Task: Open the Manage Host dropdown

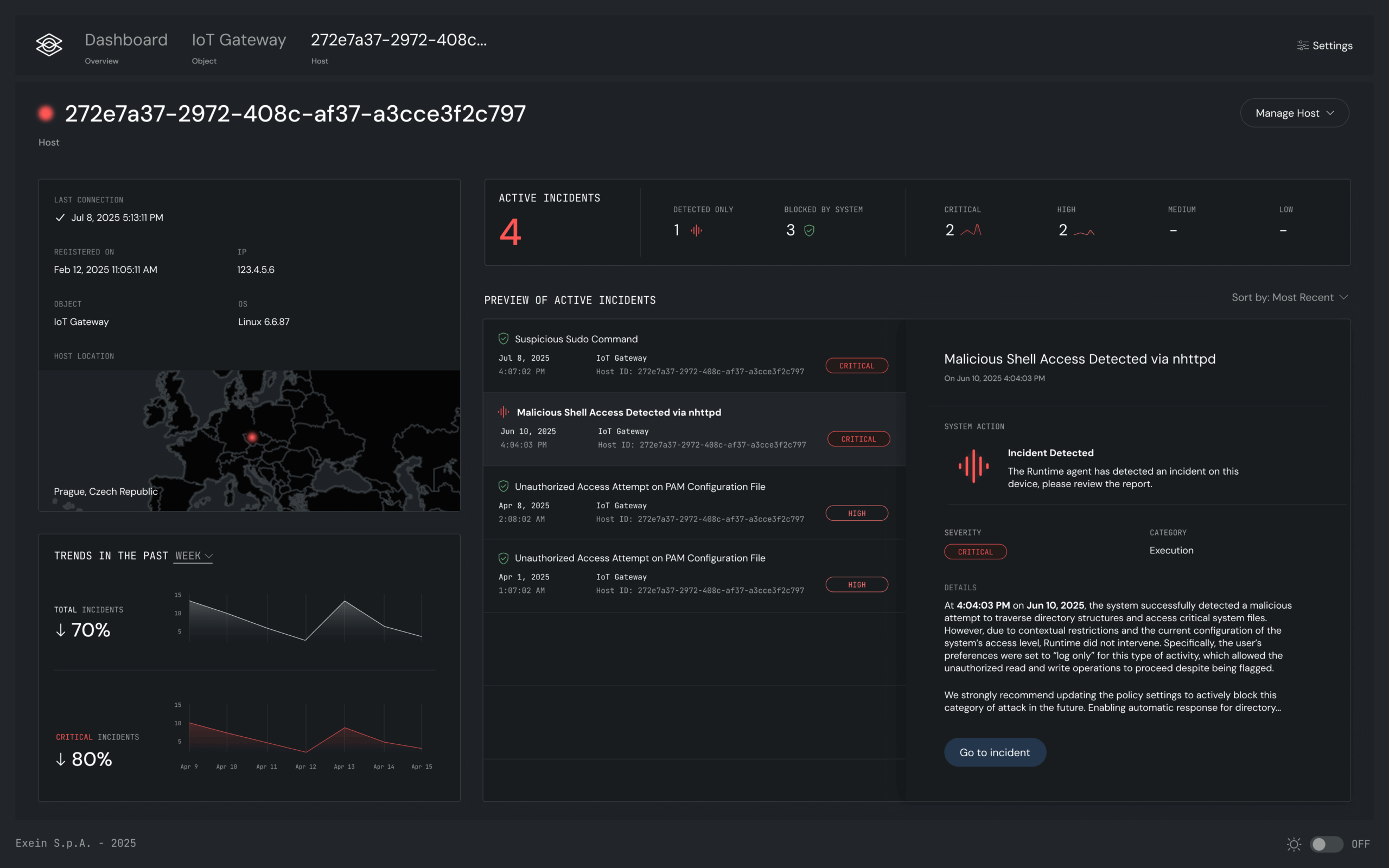Action: pos(1294,112)
